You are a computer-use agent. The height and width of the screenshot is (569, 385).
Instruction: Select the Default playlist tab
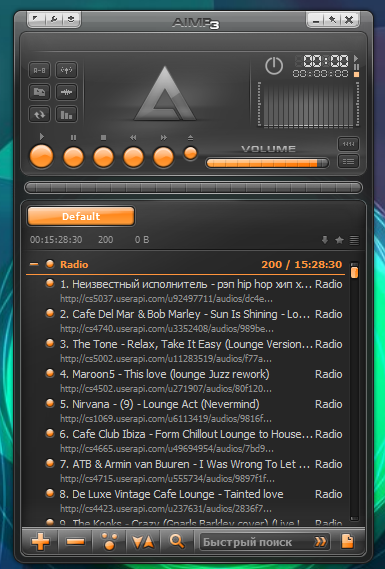pos(81,217)
